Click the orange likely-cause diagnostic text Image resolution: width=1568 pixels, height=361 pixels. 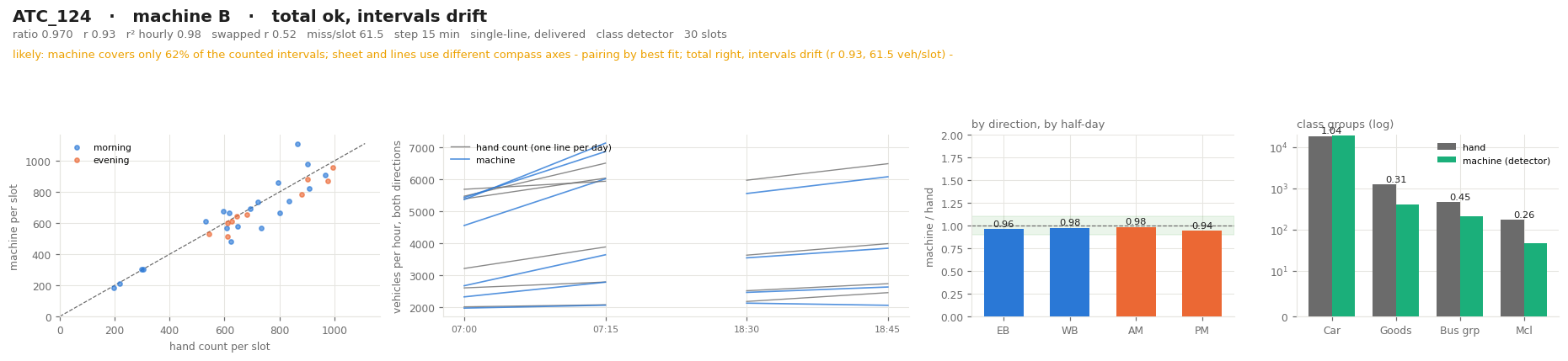click(483, 55)
